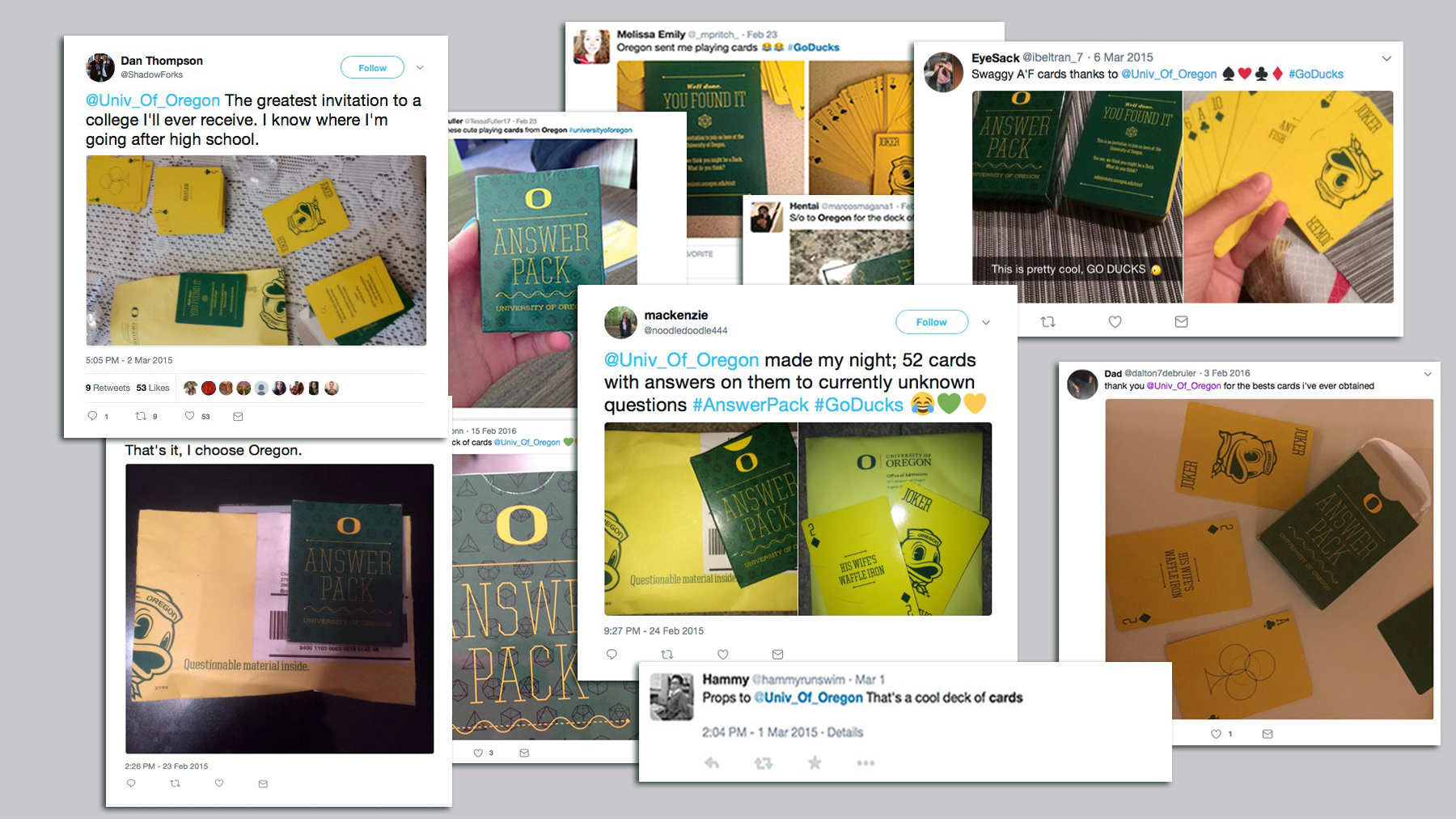Open options chevron on mackenzie's tweet

pos(985,322)
